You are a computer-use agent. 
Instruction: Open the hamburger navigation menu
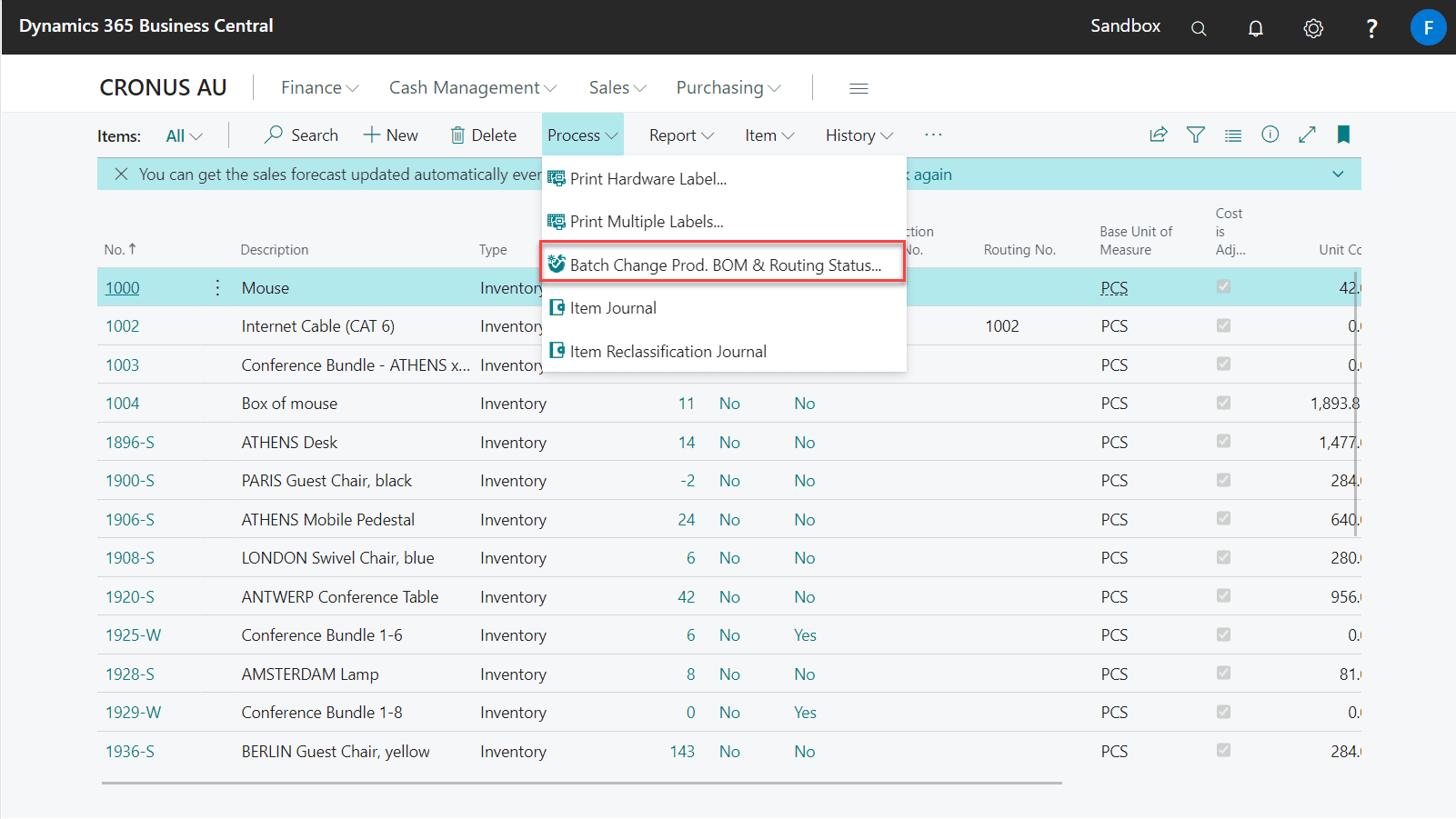(859, 88)
